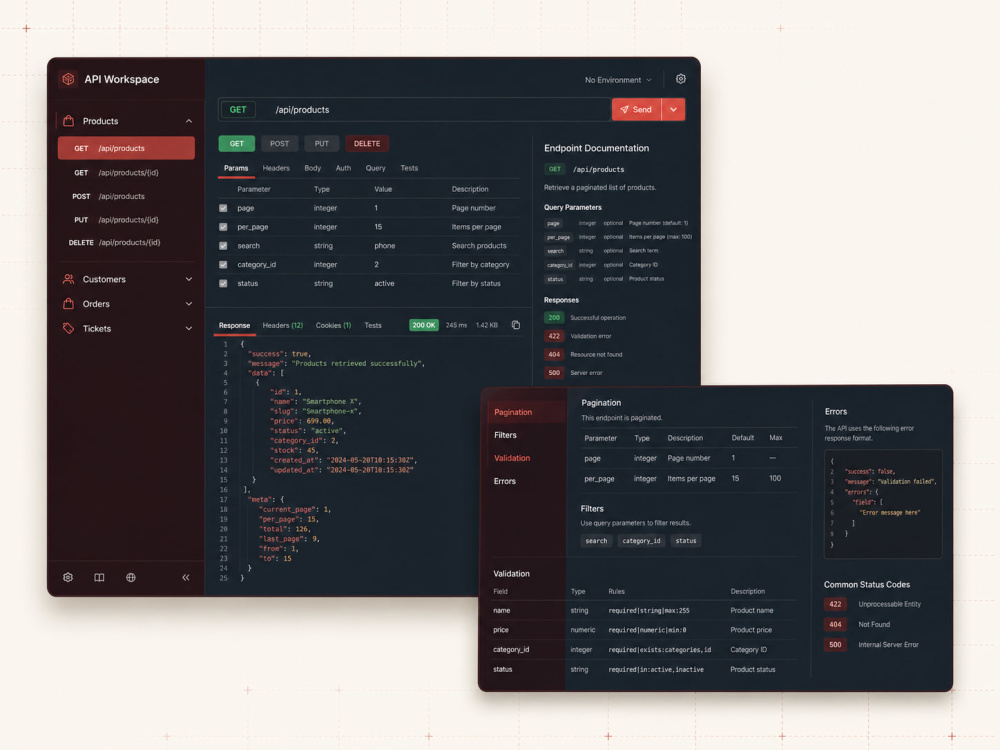Open the documentation book icon in sidebar footer
The image size is (1000, 750).
coord(99,577)
